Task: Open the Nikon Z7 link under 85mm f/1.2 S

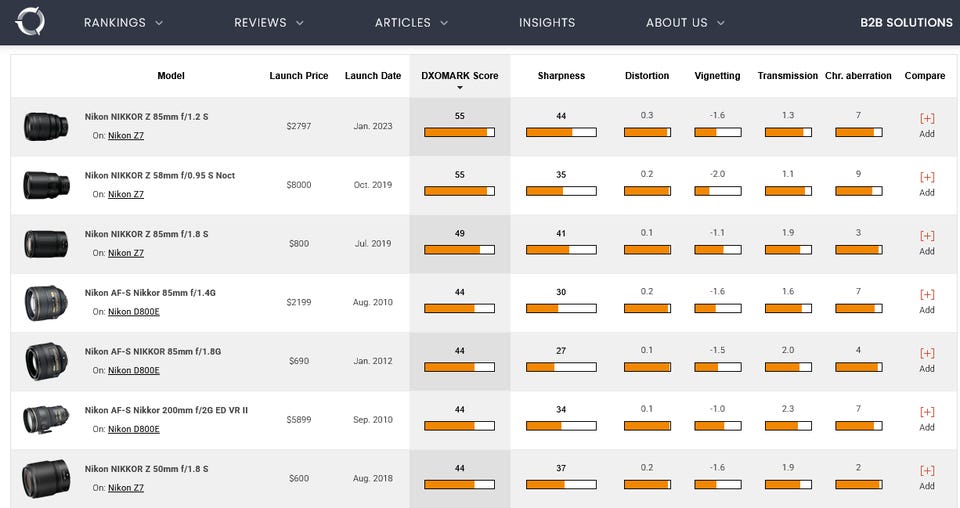Action: pos(126,135)
